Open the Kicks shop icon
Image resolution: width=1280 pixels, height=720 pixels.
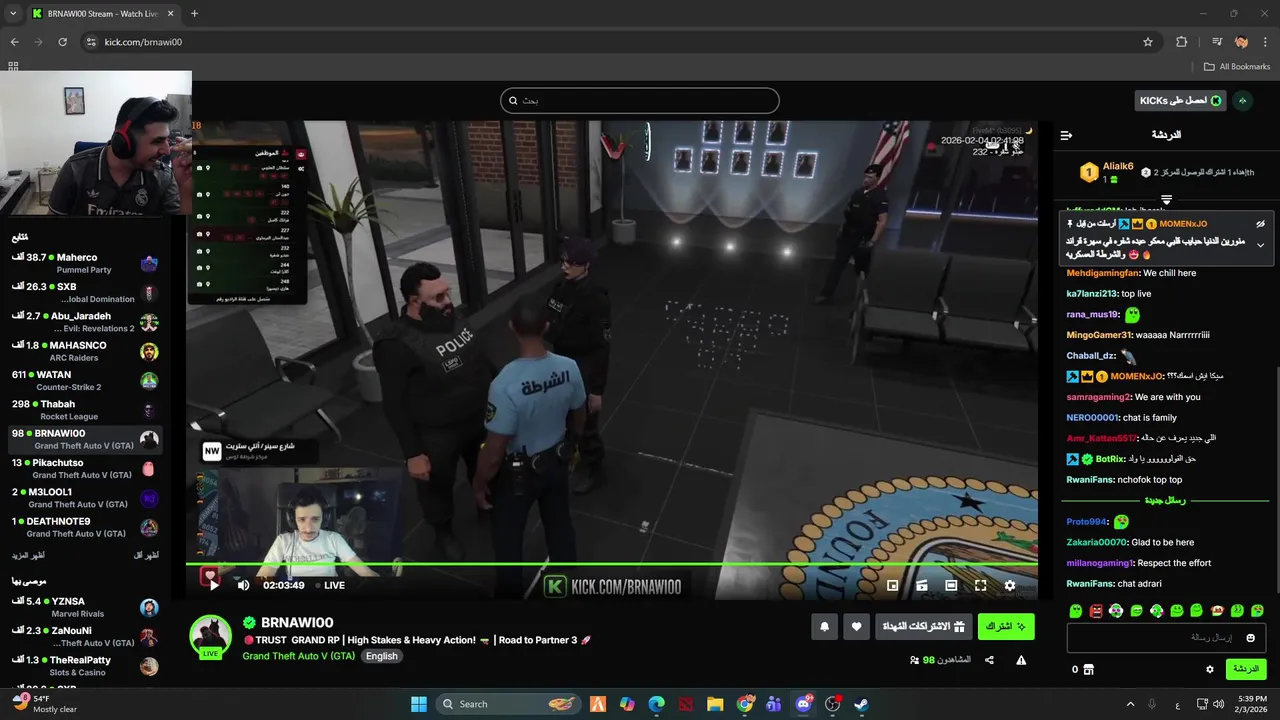[x=1089, y=669]
